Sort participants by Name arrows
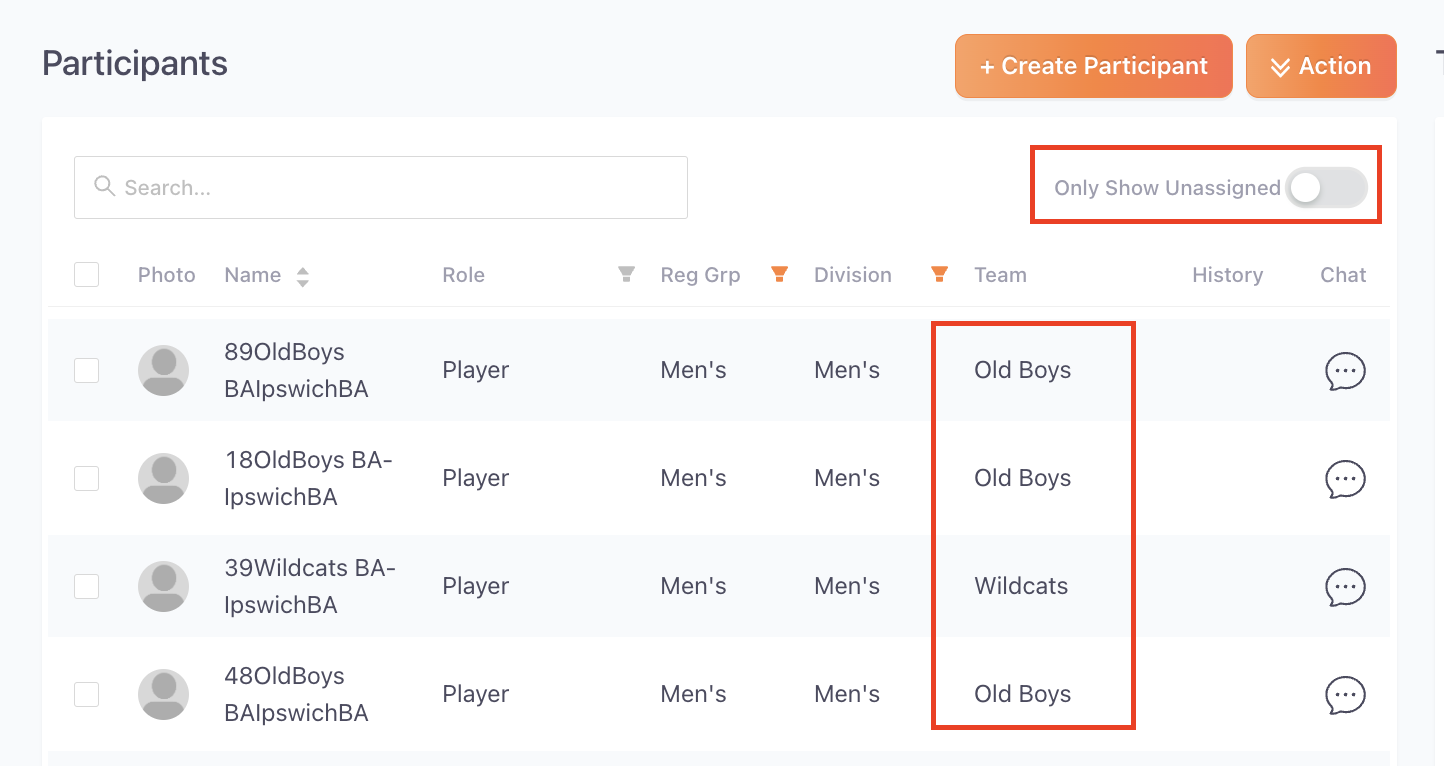The width and height of the screenshot is (1444, 766). coord(302,276)
